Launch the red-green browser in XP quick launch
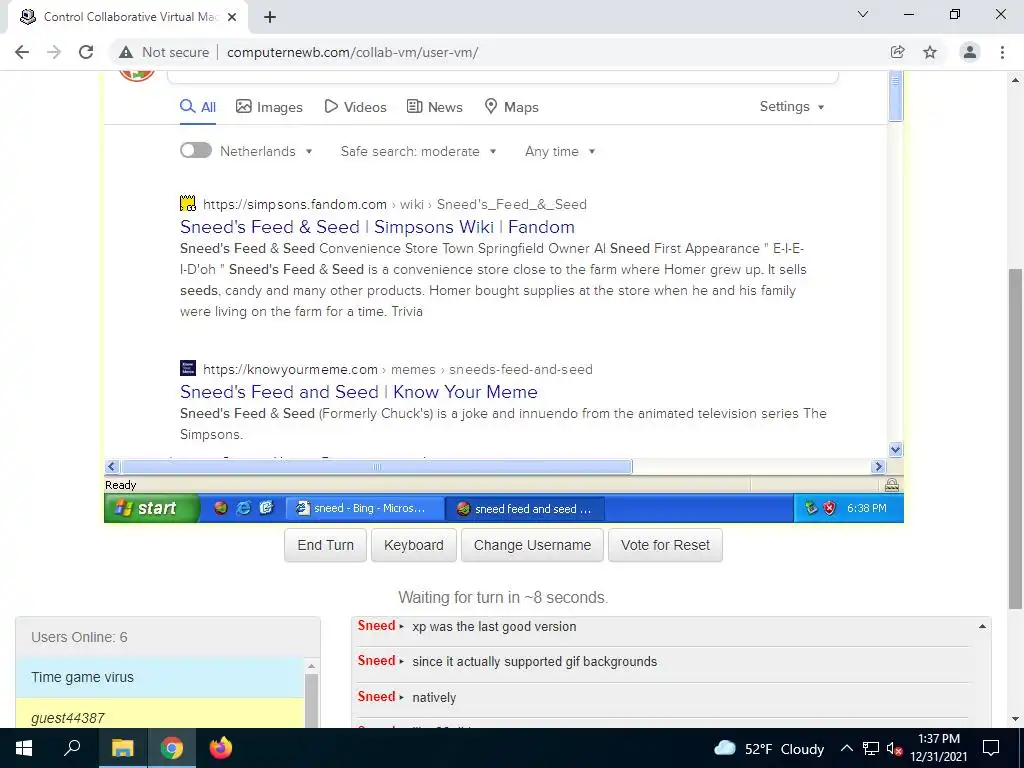The height and width of the screenshot is (768, 1024). click(x=221, y=508)
